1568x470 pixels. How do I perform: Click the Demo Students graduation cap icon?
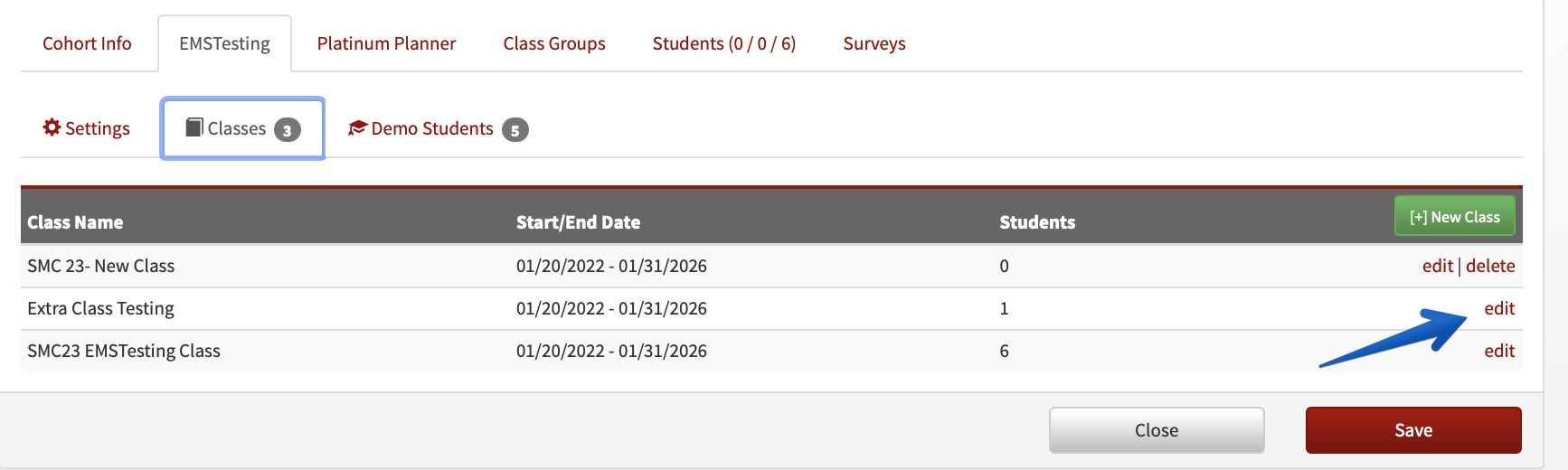tap(357, 128)
